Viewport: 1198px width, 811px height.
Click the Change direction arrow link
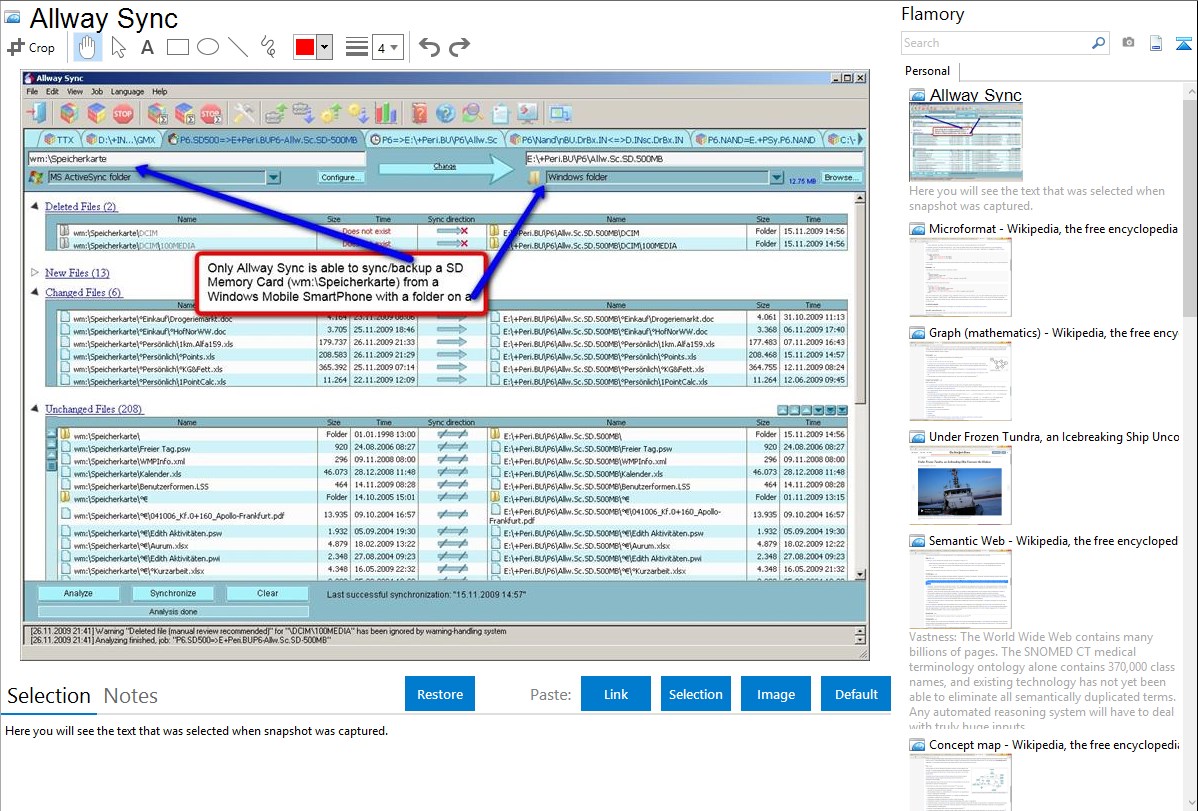(x=445, y=166)
